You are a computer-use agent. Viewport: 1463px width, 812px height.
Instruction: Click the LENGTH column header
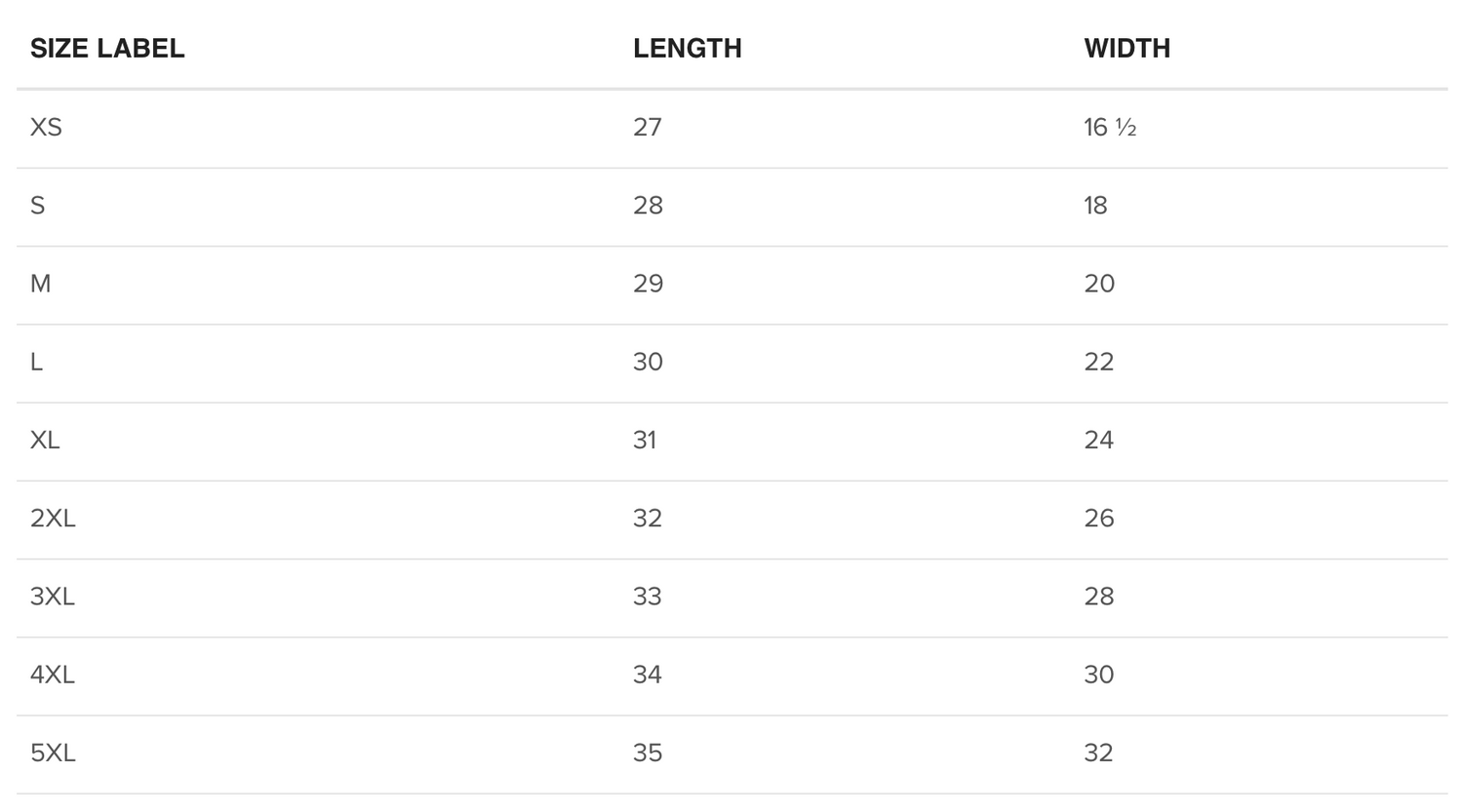pyautogui.click(x=688, y=49)
